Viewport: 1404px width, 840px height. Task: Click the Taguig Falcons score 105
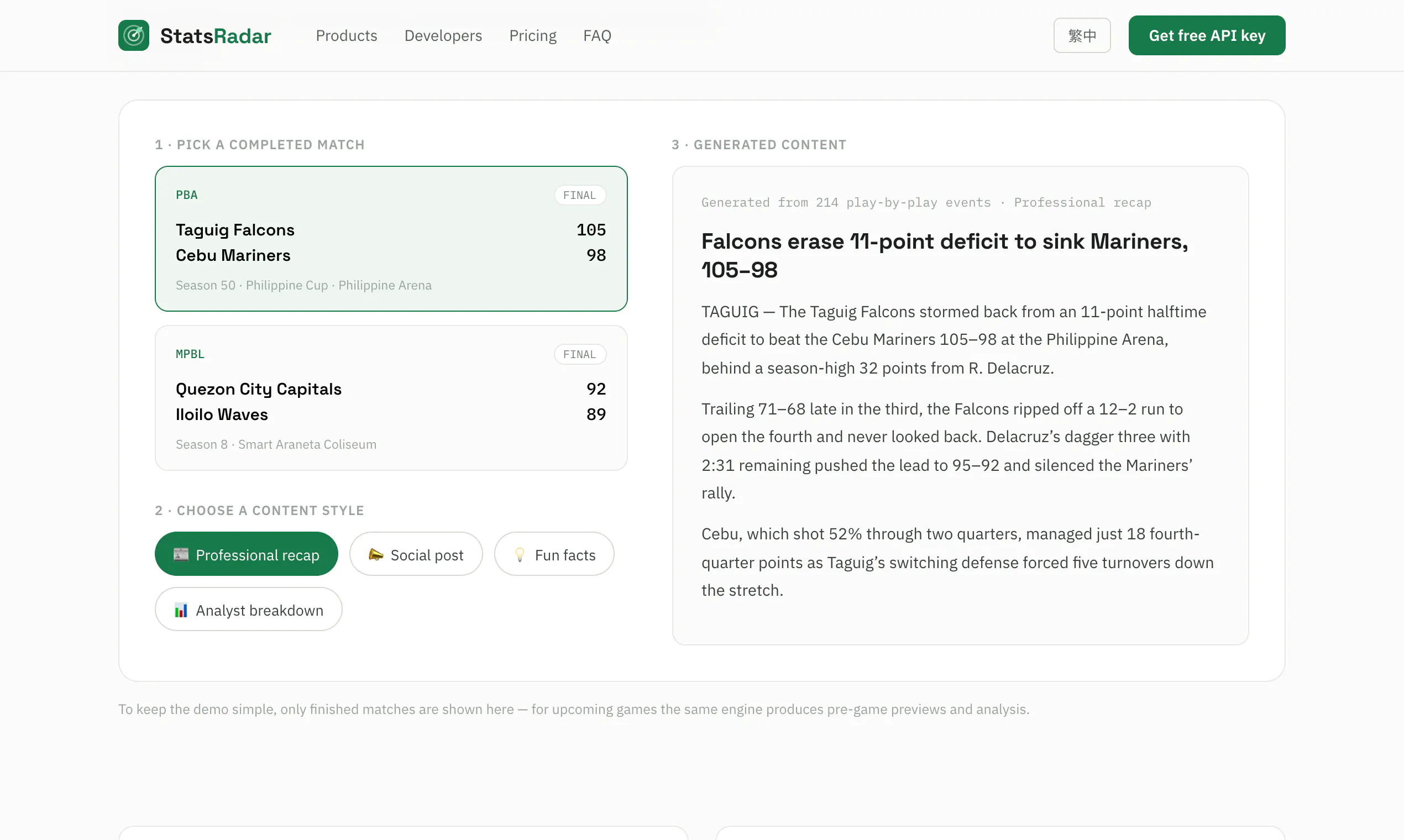point(591,230)
